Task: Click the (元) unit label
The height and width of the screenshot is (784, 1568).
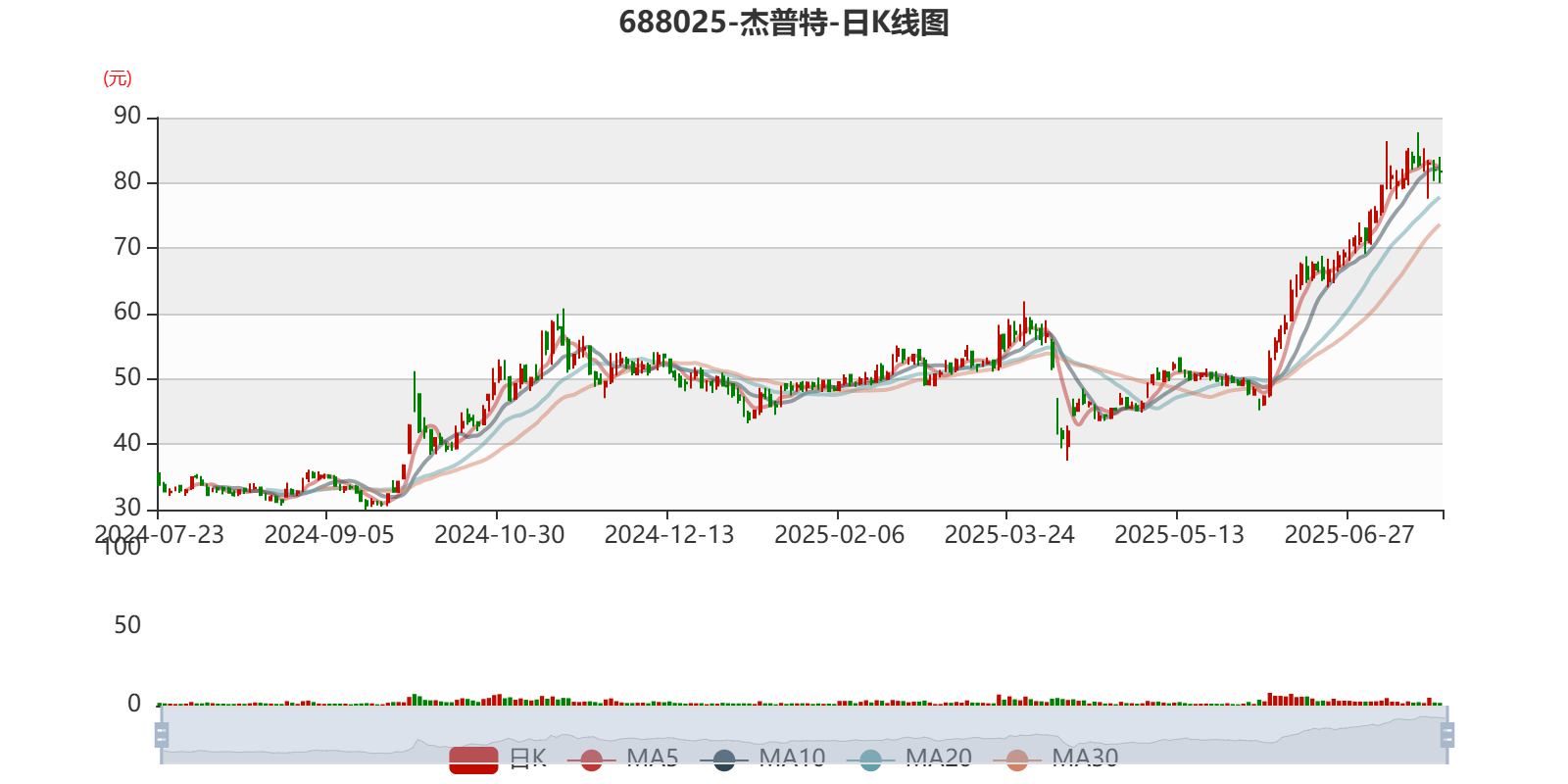Action: coord(118,78)
